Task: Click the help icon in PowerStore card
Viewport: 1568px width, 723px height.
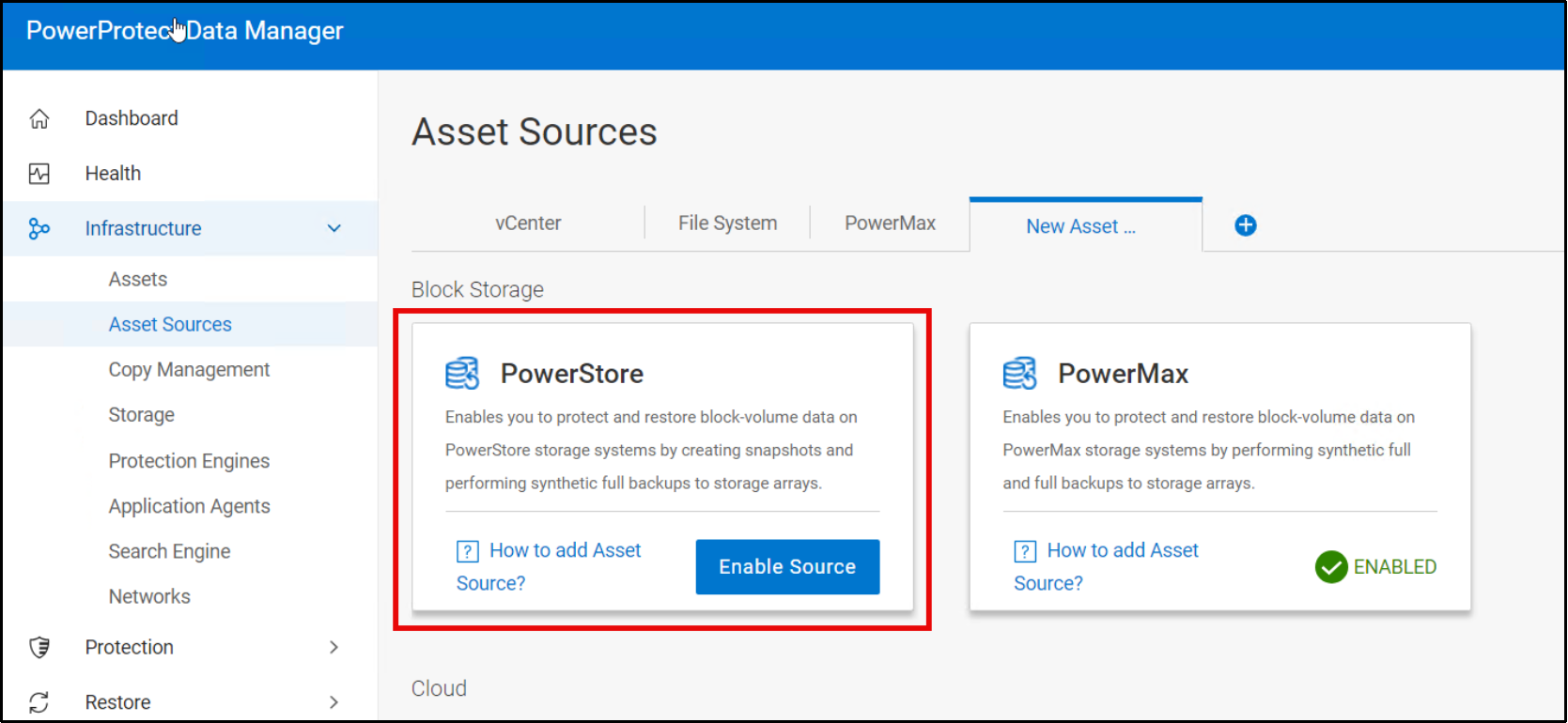Action: tap(468, 551)
